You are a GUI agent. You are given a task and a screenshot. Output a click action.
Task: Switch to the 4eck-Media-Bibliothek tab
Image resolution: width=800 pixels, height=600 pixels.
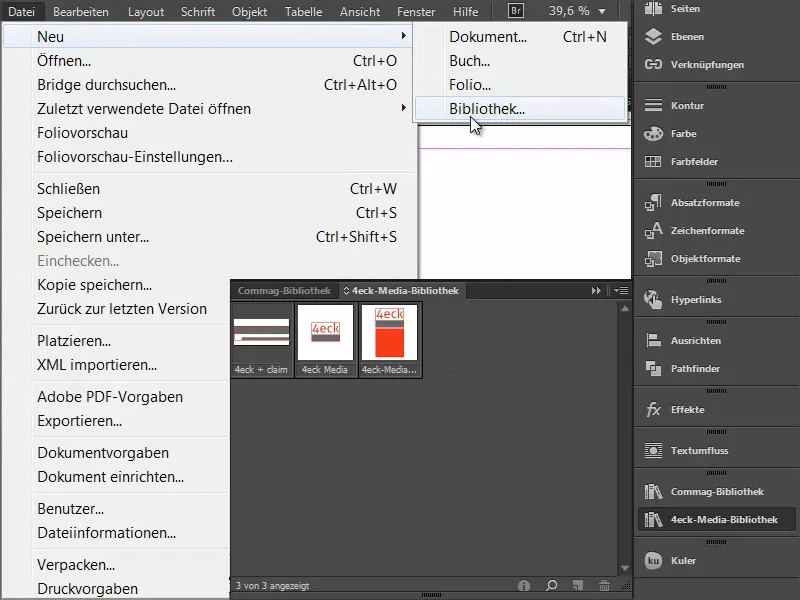(402, 290)
